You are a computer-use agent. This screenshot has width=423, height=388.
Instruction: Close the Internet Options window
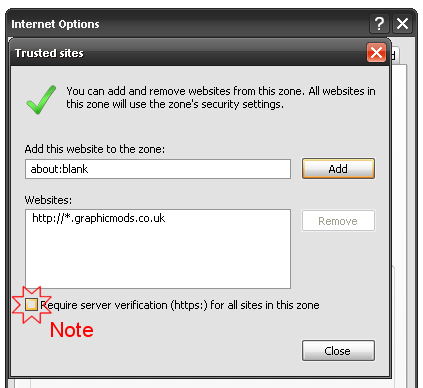click(x=402, y=24)
